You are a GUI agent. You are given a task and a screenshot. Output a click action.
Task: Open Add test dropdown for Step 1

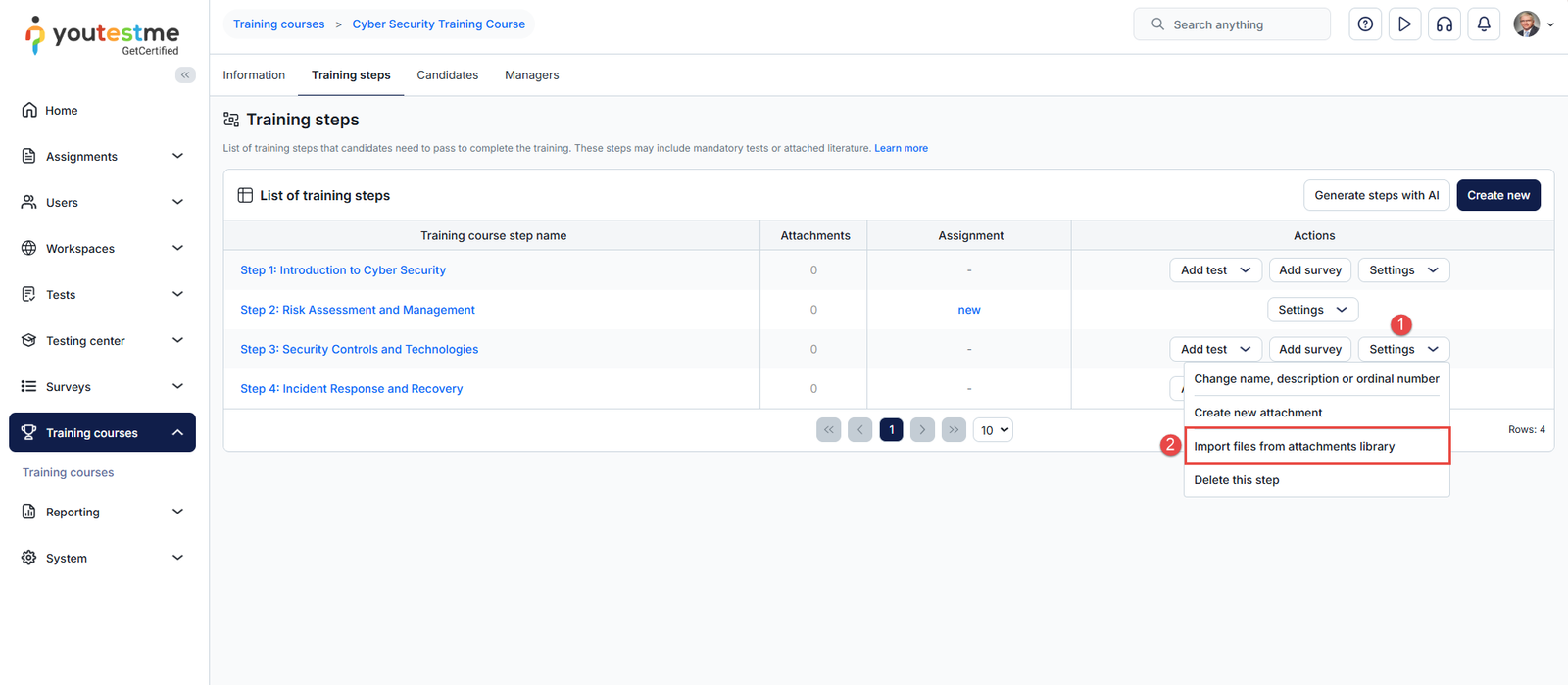coord(1215,270)
